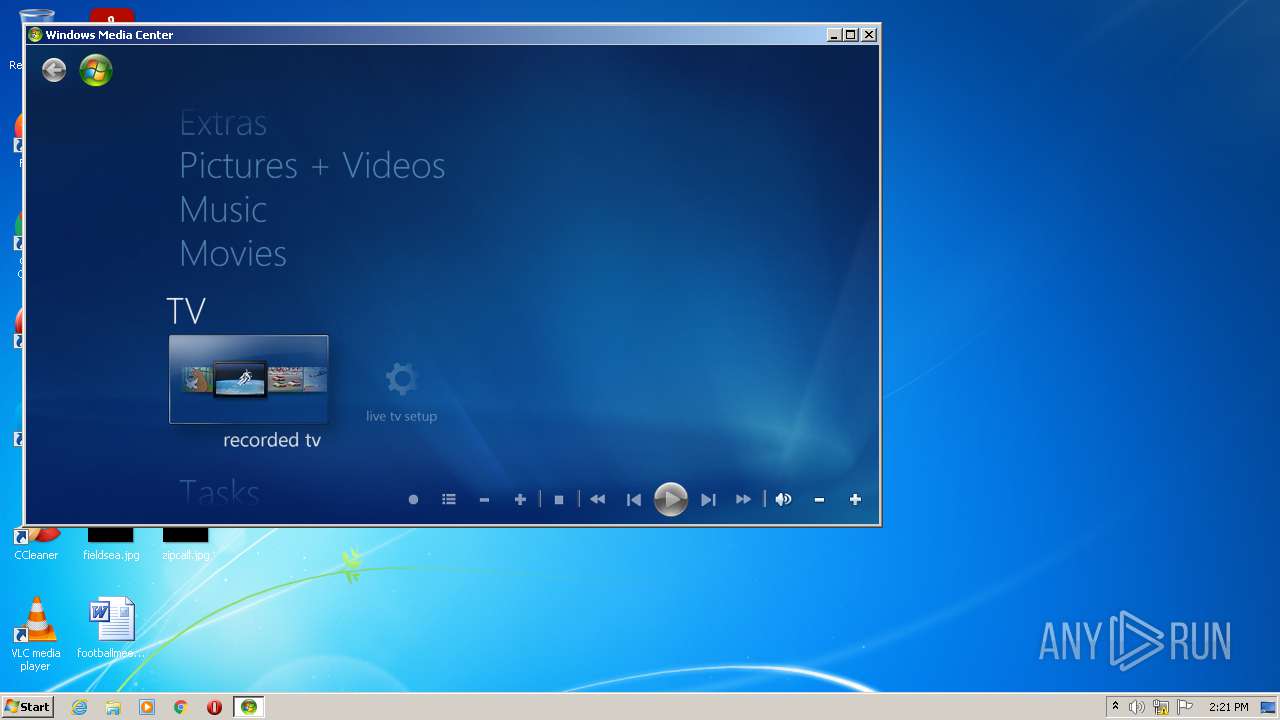Open Google Chrome from the taskbar

[x=181, y=707]
